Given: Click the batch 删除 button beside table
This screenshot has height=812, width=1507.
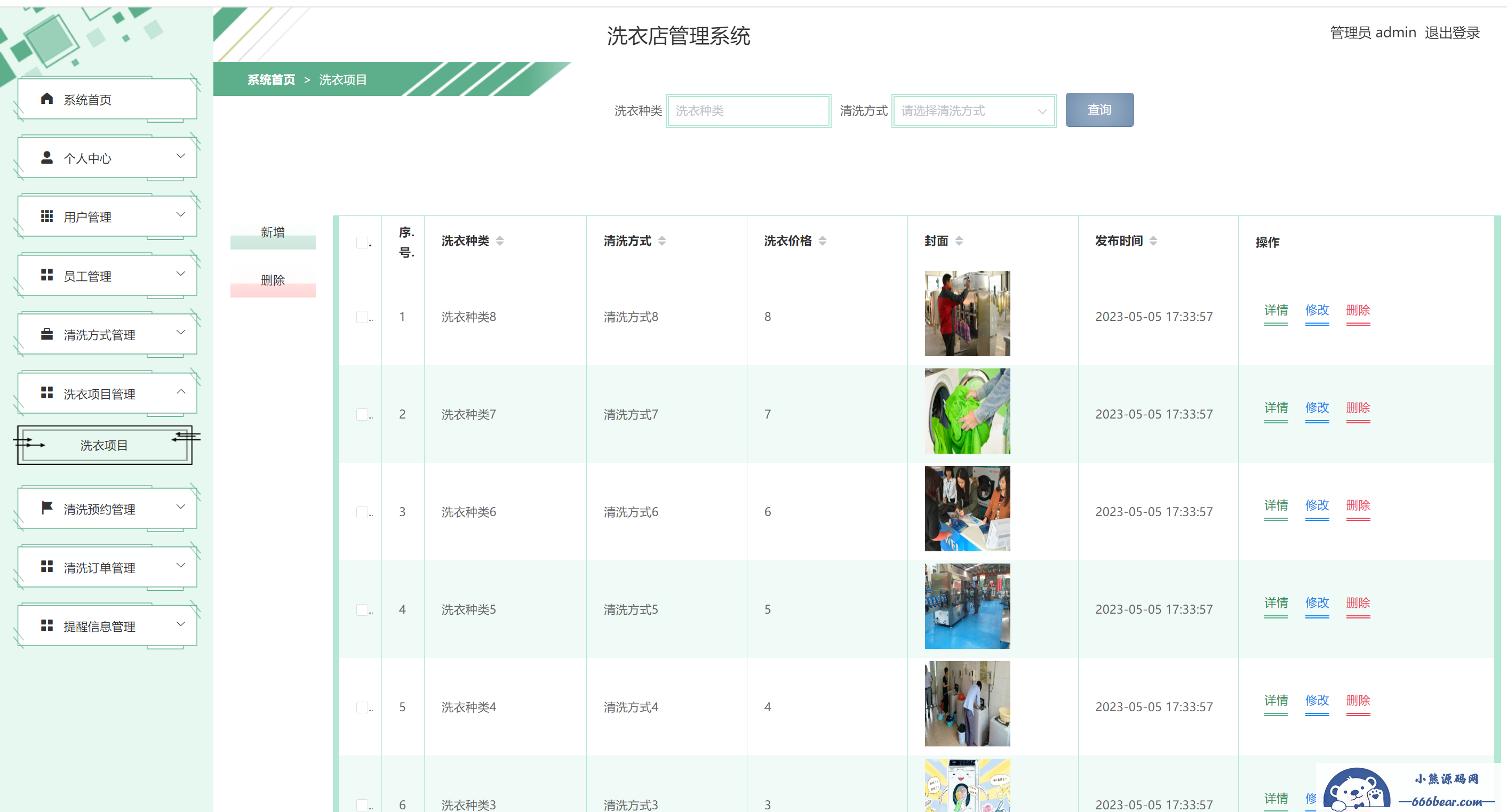Looking at the screenshot, I should click(273, 282).
